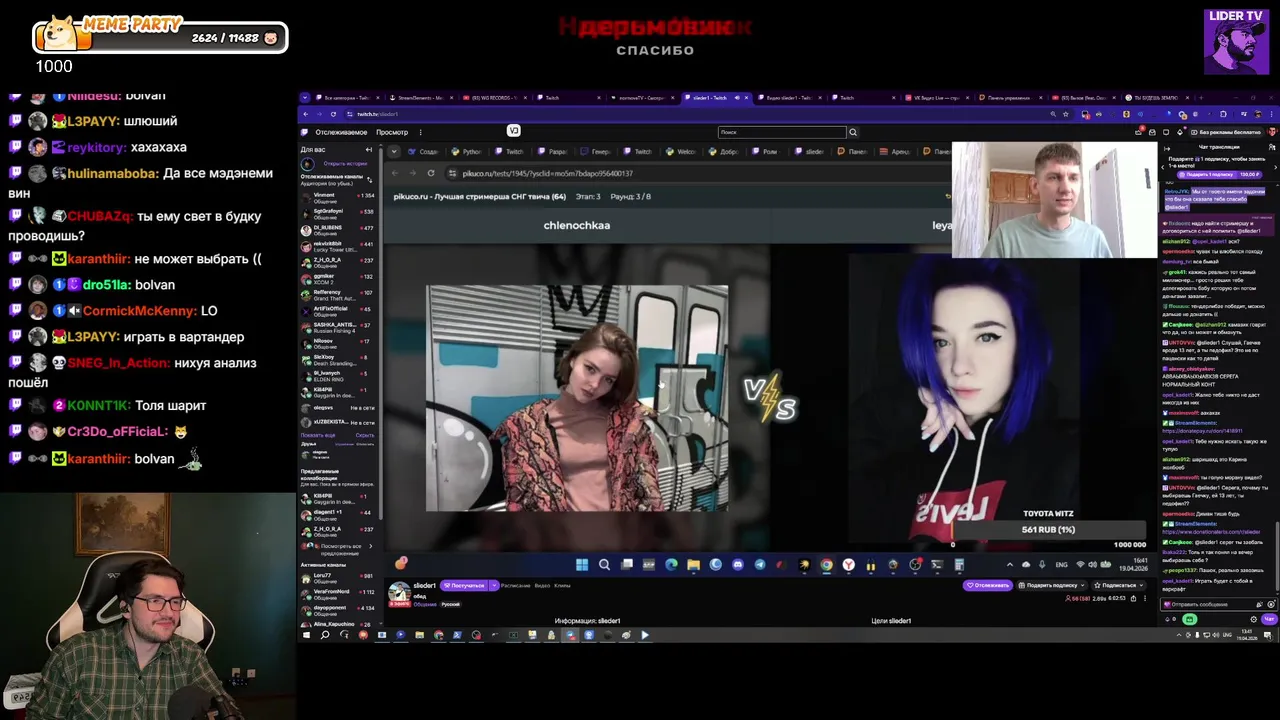Open File Explorer icon in streamed taskbar

[693, 565]
